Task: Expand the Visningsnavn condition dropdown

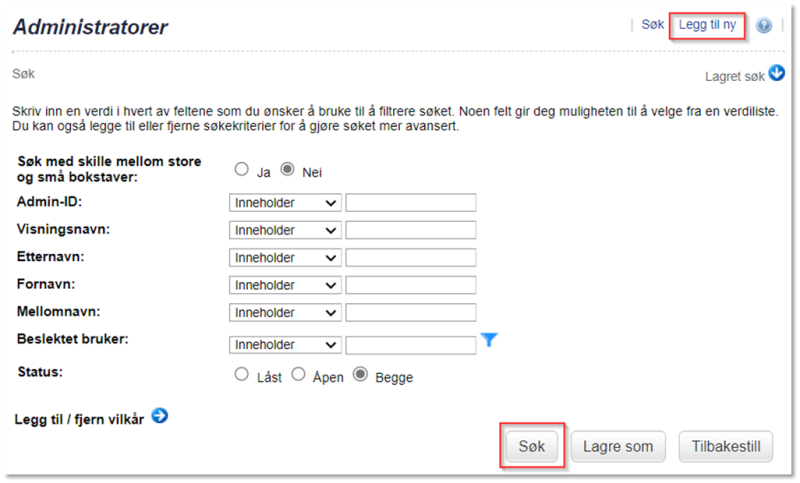Action: pos(285,230)
